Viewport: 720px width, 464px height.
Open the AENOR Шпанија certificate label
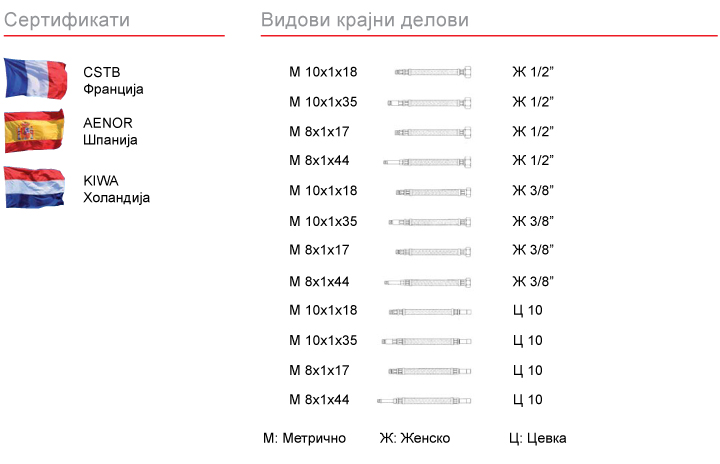pyautogui.click(x=110, y=131)
